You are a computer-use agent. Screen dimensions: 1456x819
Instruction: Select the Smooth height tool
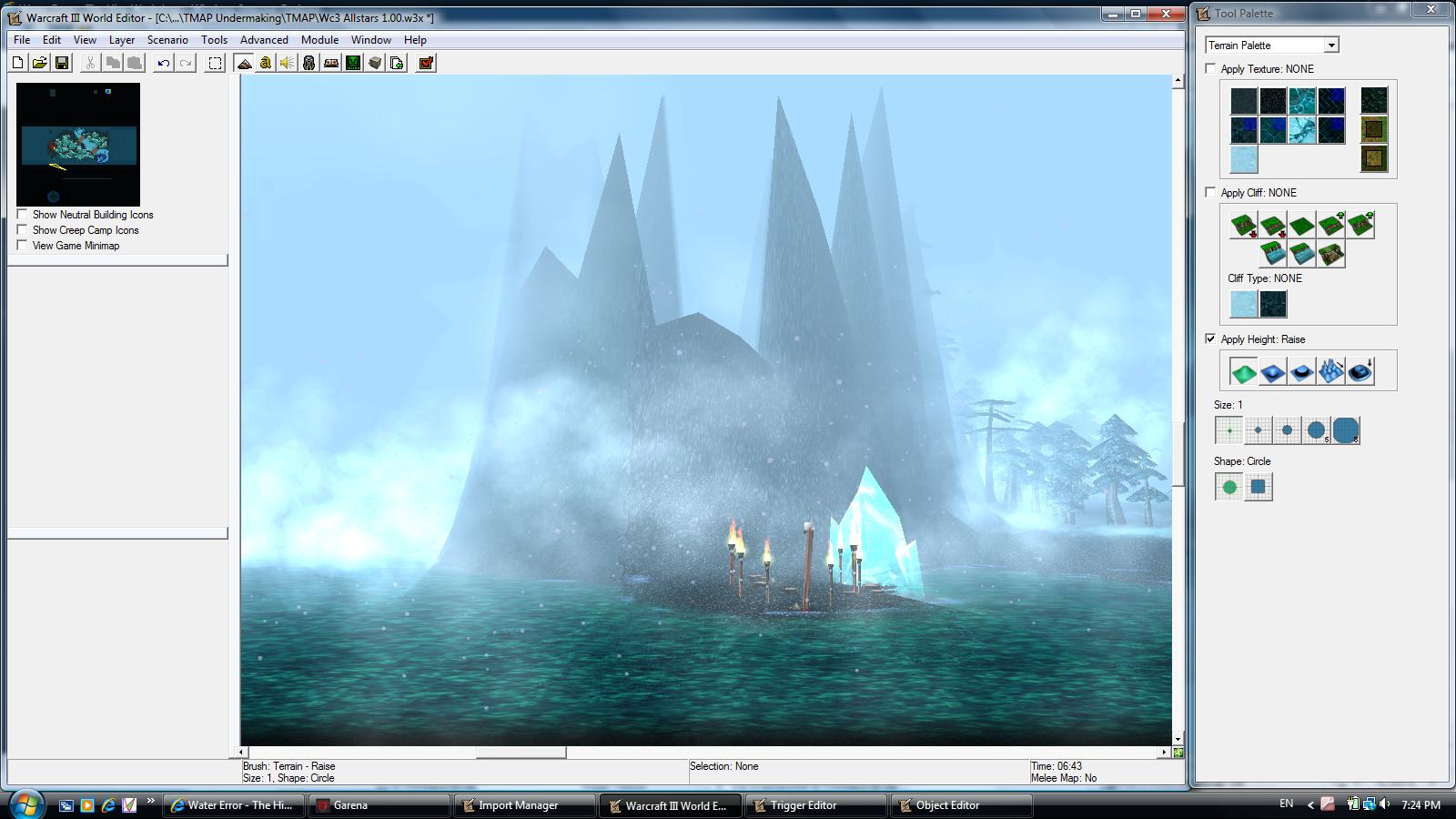(1360, 371)
